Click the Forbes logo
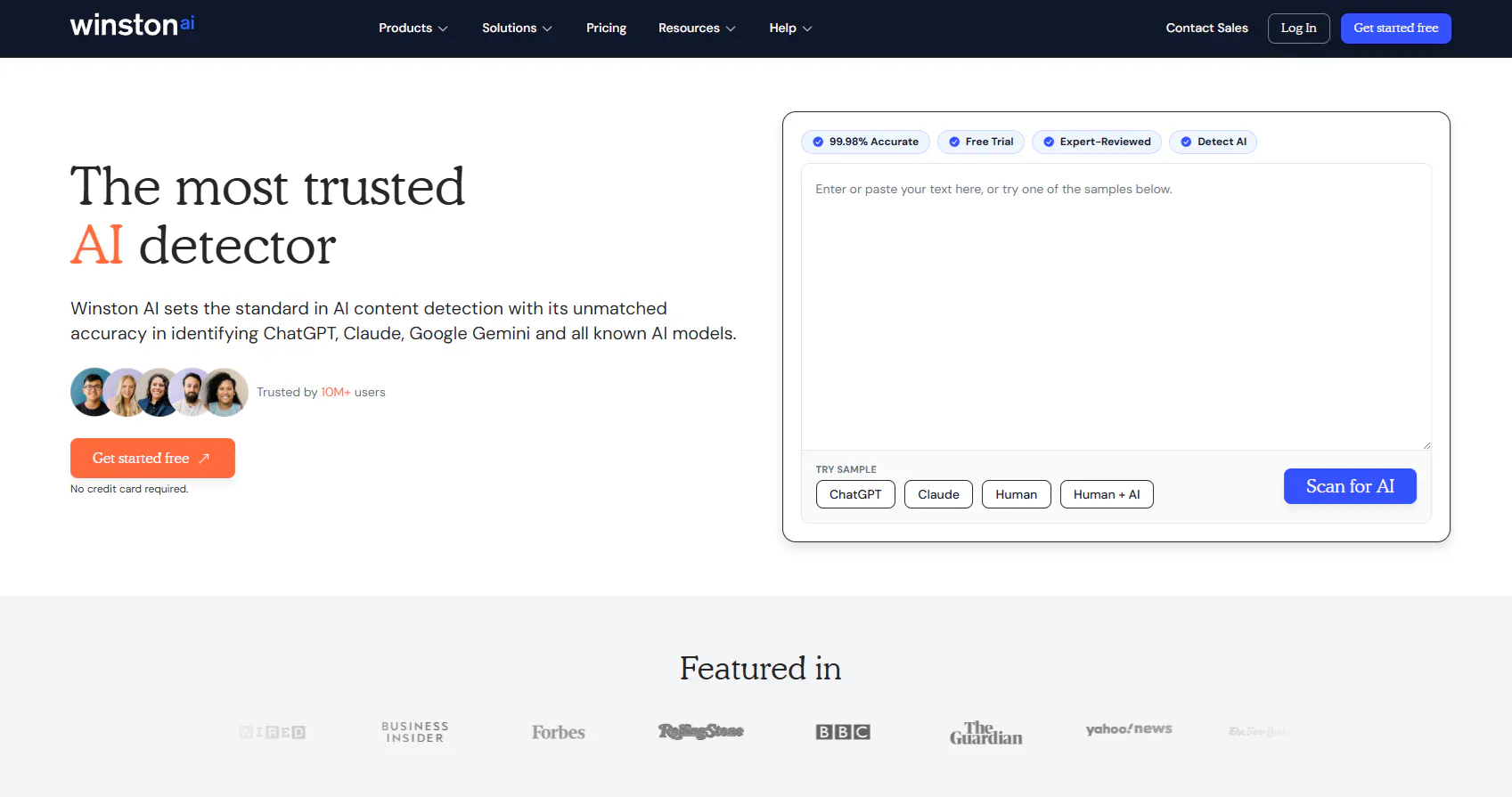Image resolution: width=1512 pixels, height=797 pixels. (x=559, y=732)
